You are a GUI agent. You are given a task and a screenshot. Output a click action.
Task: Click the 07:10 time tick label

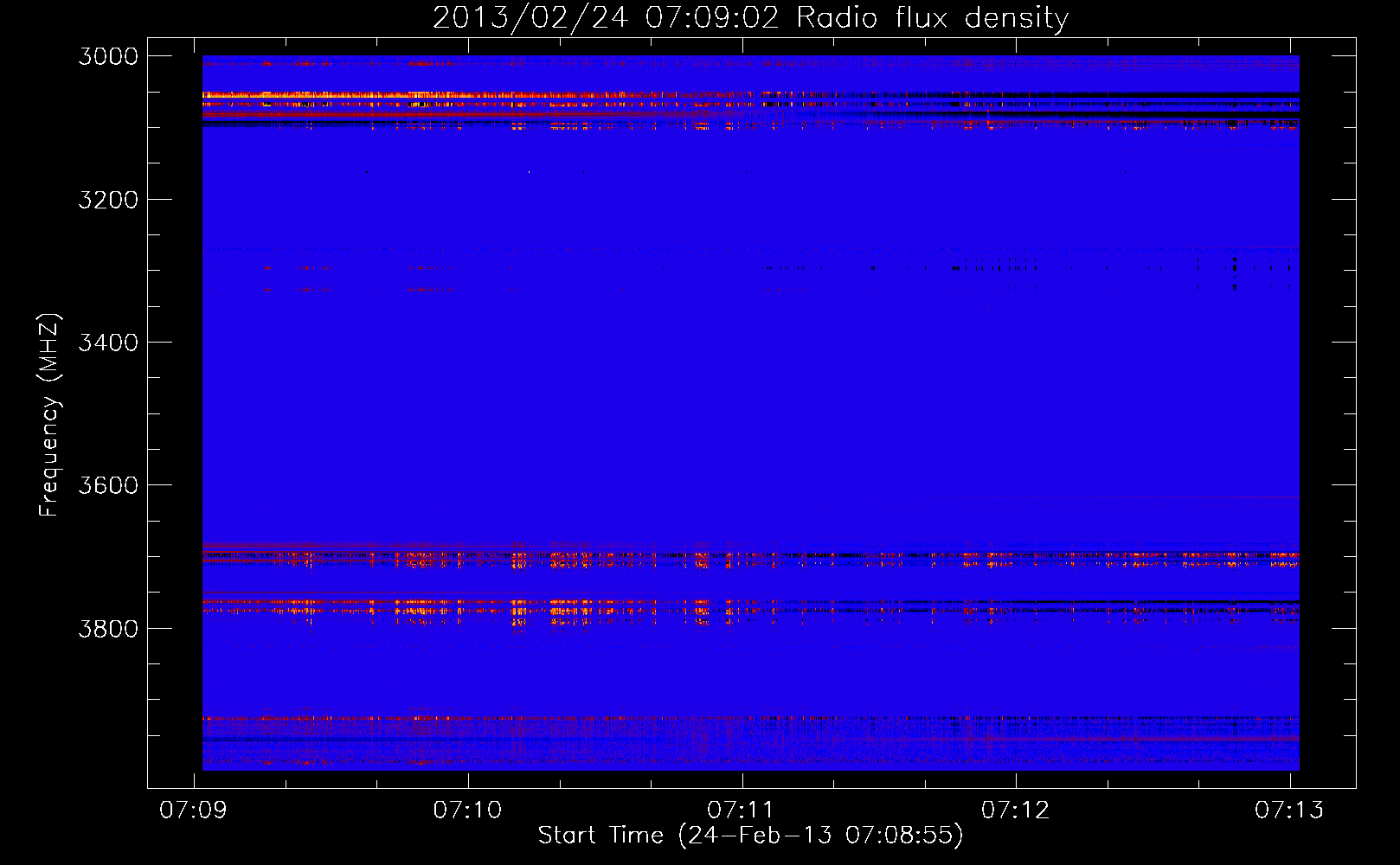tap(468, 810)
